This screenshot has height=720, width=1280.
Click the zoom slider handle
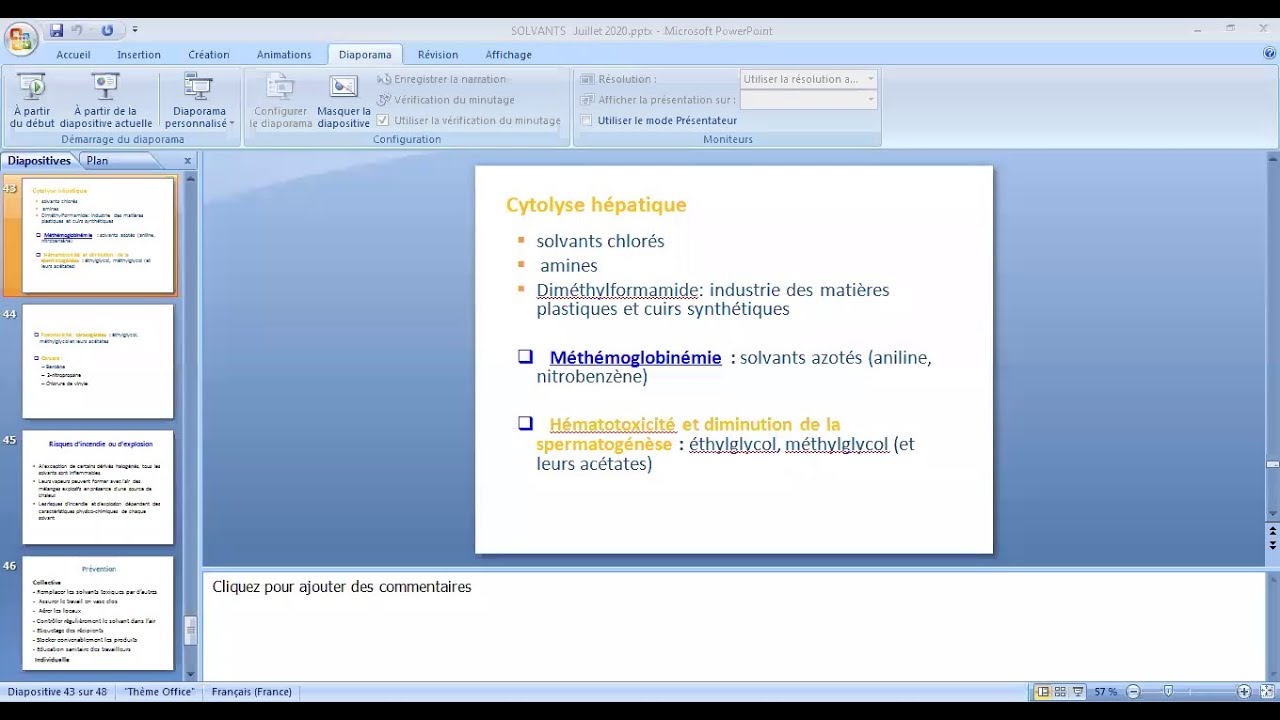point(1167,692)
